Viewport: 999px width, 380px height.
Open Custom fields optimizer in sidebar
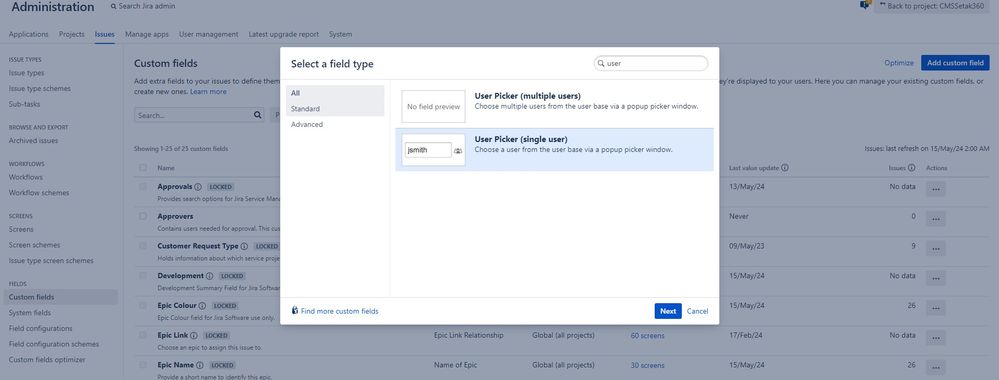[47, 360]
